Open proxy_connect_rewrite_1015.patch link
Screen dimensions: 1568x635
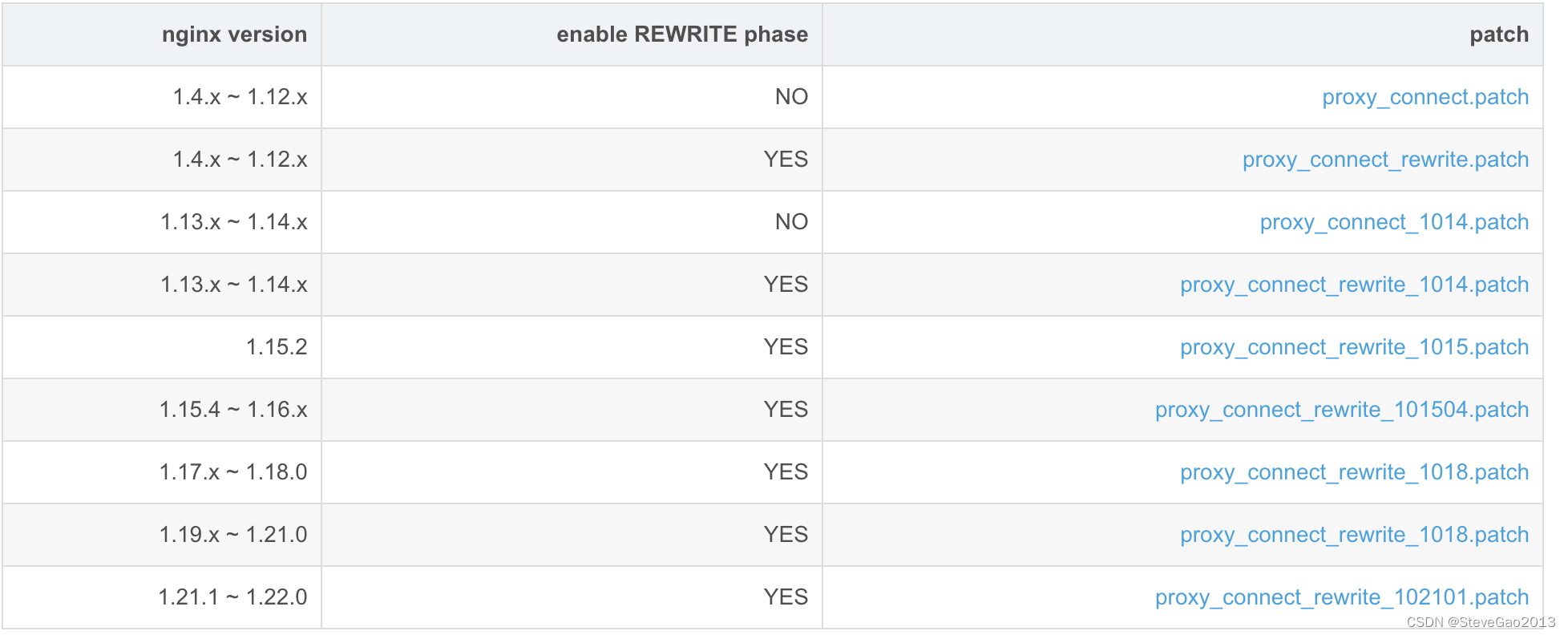click(1354, 347)
